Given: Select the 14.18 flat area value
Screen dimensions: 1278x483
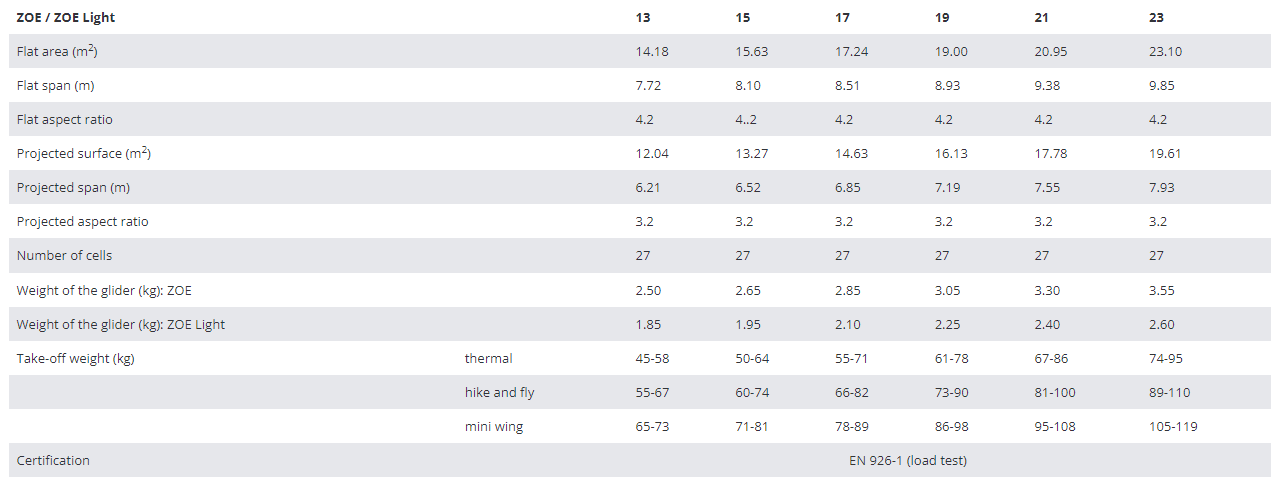Looking at the screenshot, I should click(x=651, y=51).
